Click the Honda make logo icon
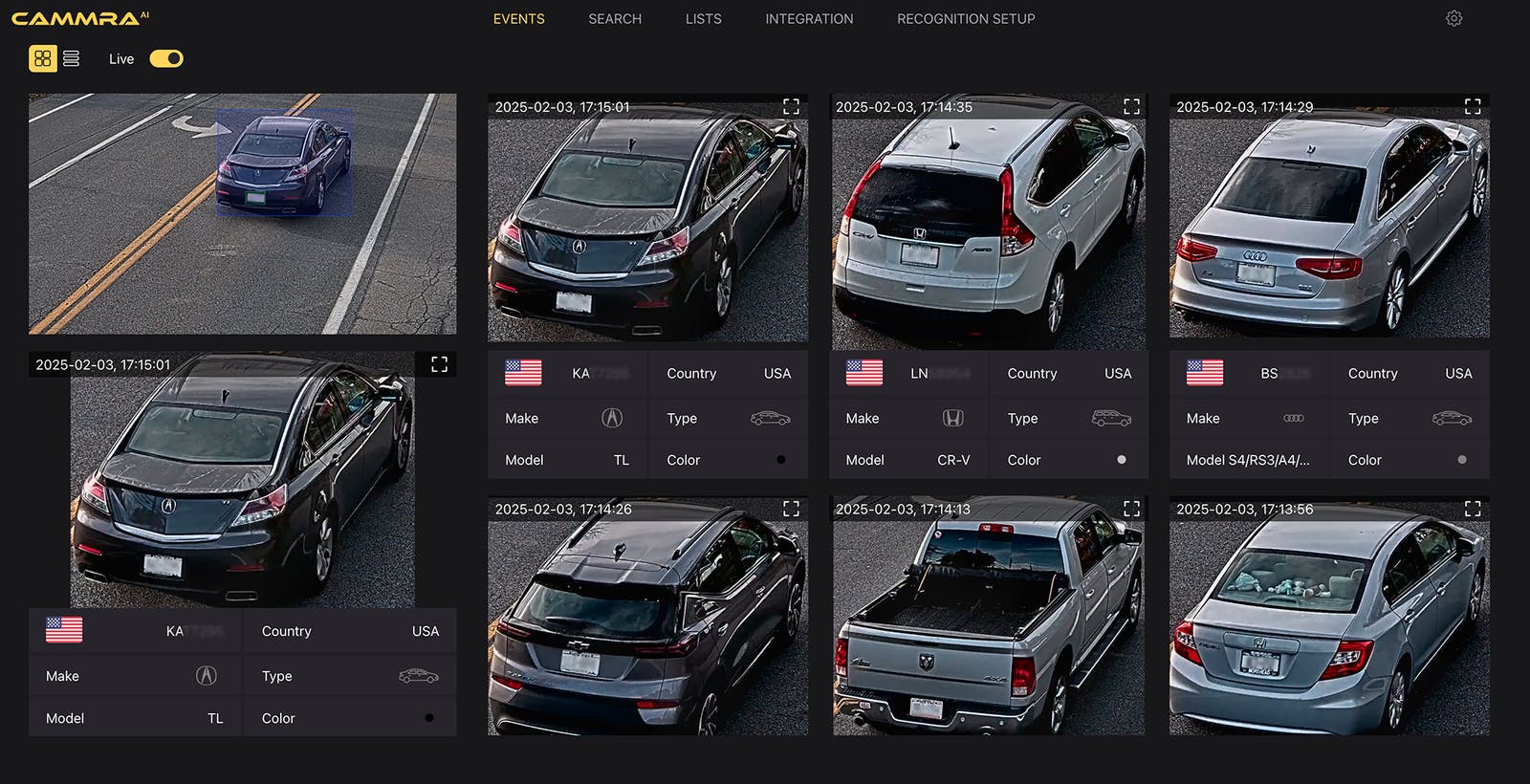The image size is (1530, 784). [952, 418]
